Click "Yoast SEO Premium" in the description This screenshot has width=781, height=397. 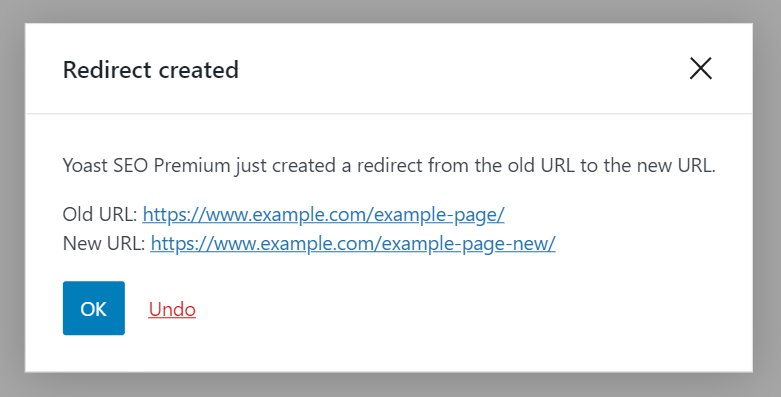pos(146,165)
